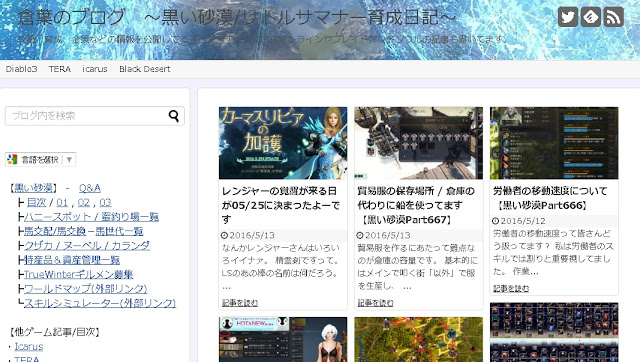Open the RSS feed icon
Image resolution: width=640 pixels, height=362 pixels.
(613, 17)
